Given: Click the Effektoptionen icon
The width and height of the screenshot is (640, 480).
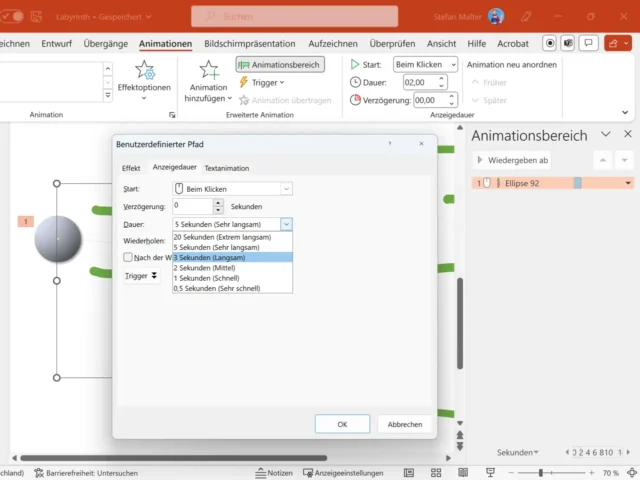Looking at the screenshot, I should [x=145, y=71].
